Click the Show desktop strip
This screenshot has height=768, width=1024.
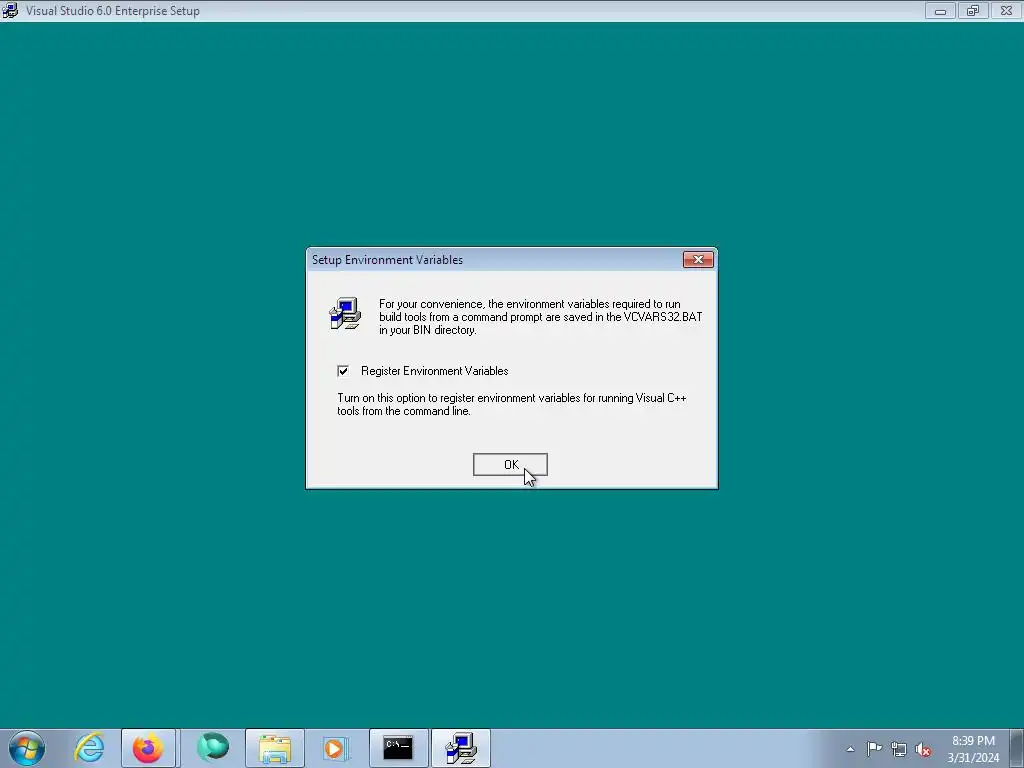coord(1017,748)
